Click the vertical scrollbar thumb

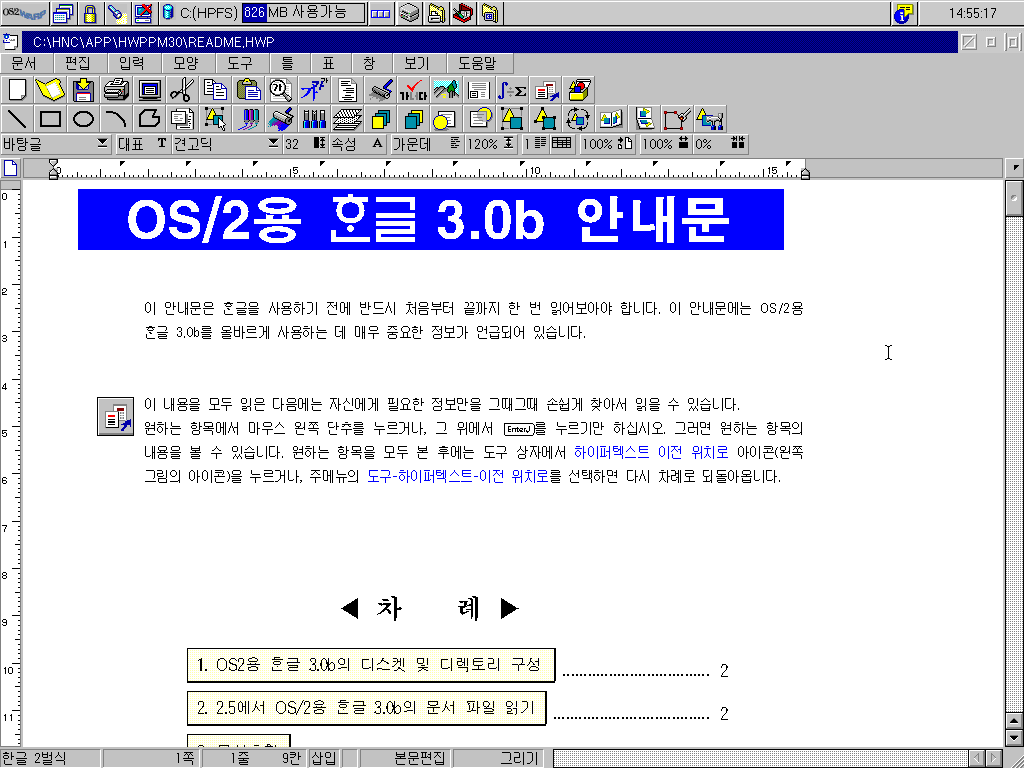pyautogui.click(x=1014, y=198)
